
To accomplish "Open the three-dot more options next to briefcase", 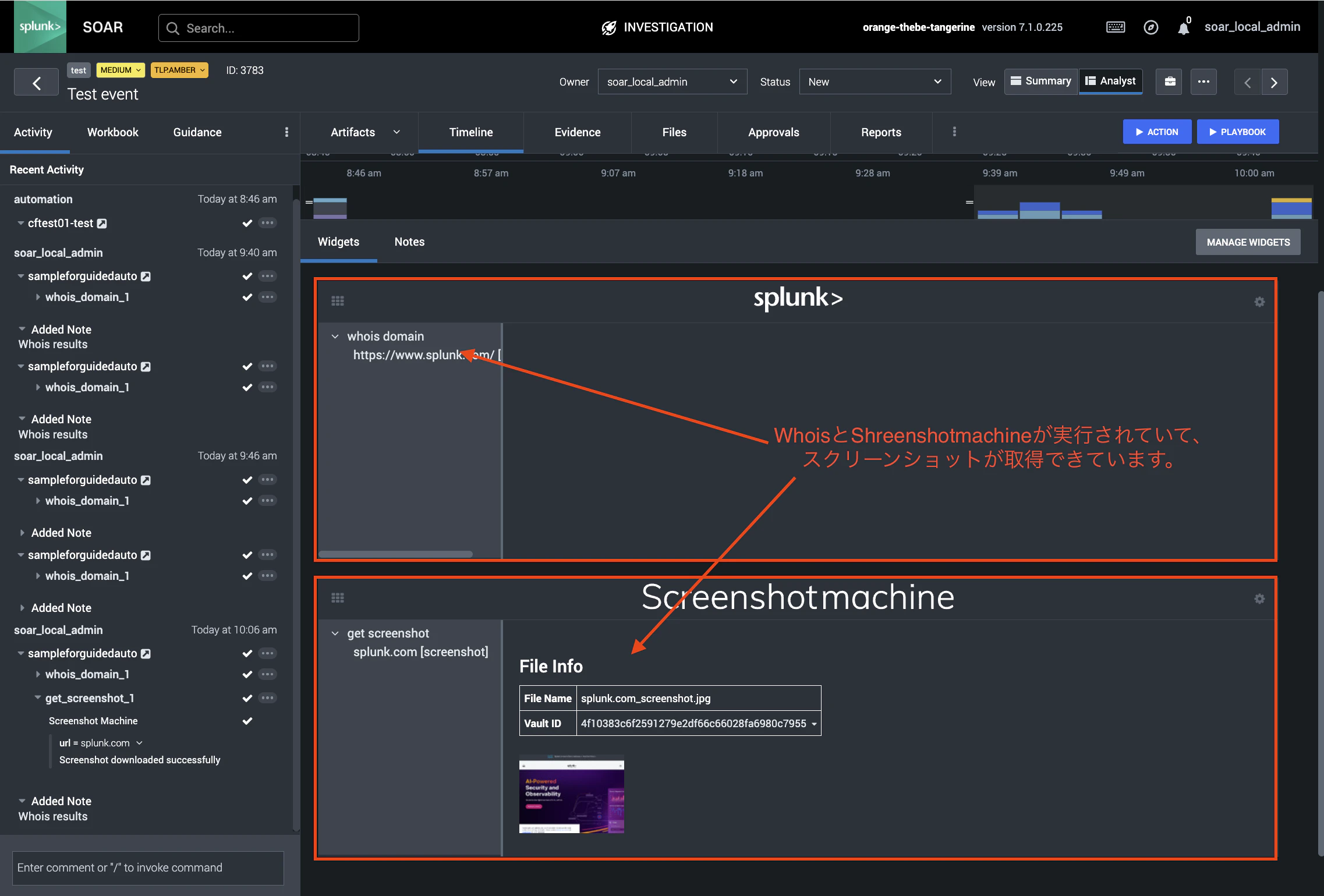I will [1203, 82].
